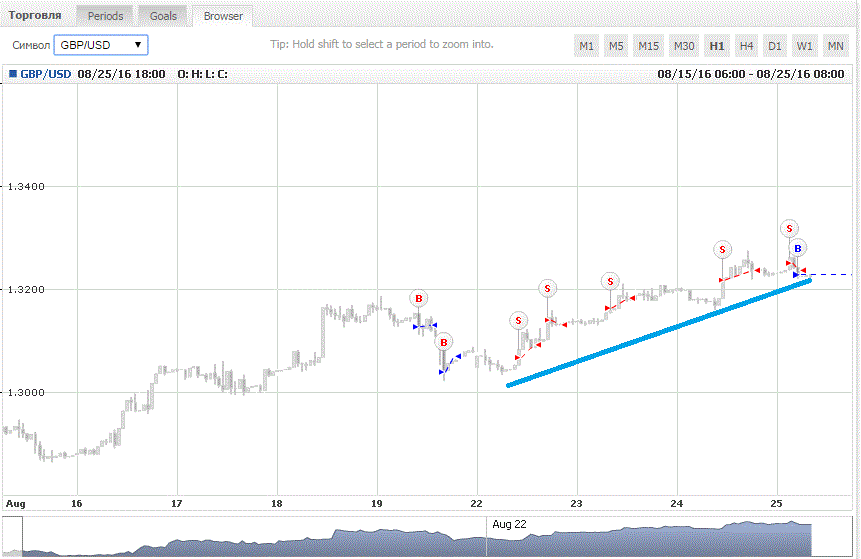Click the 1.3400 price axis label
Viewport: 861px width, 559px height.
pyautogui.click(x=26, y=187)
